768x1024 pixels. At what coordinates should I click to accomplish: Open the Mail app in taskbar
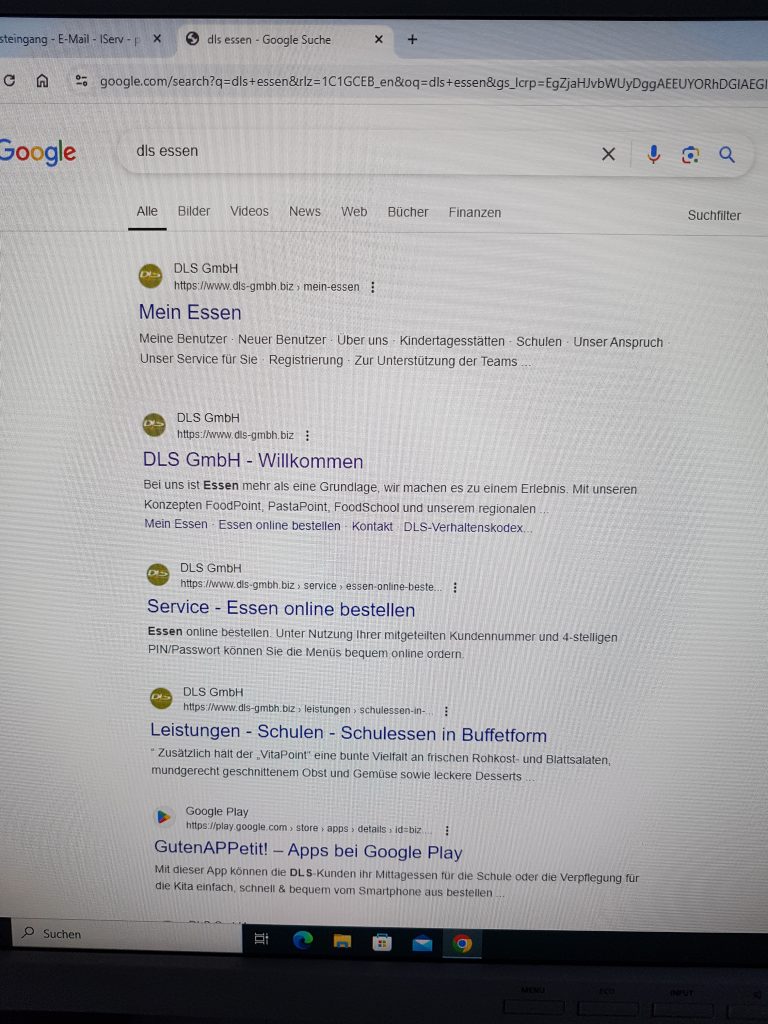pyautogui.click(x=422, y=943)
